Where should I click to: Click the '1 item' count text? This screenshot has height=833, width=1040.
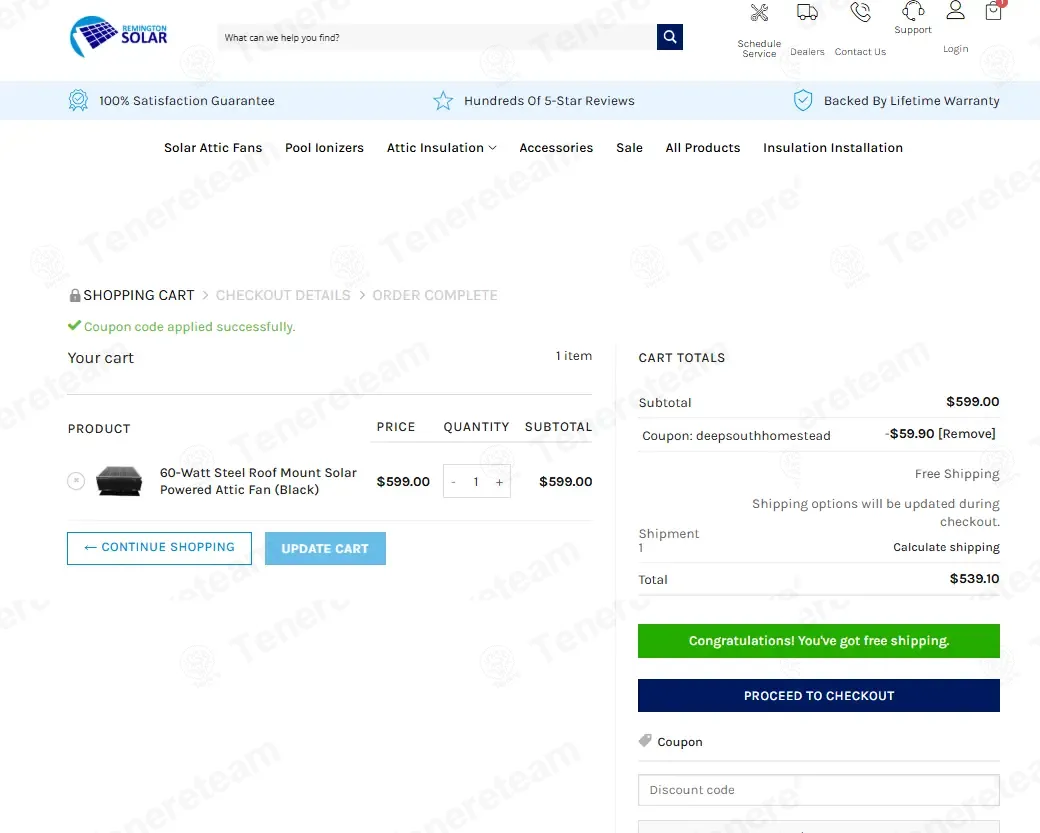[574, 356]
